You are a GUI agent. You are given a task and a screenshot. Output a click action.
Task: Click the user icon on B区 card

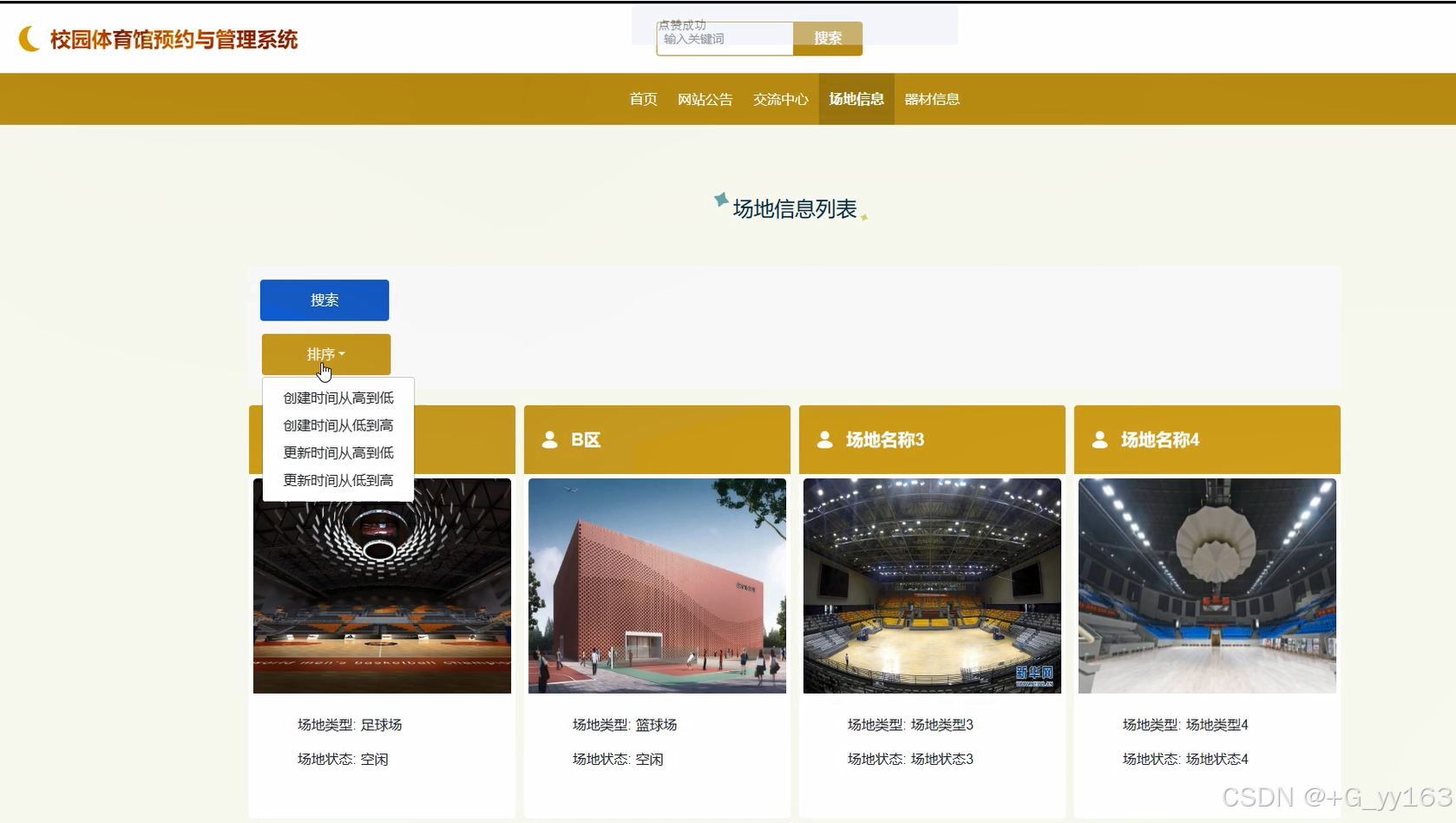coord(549,439)
